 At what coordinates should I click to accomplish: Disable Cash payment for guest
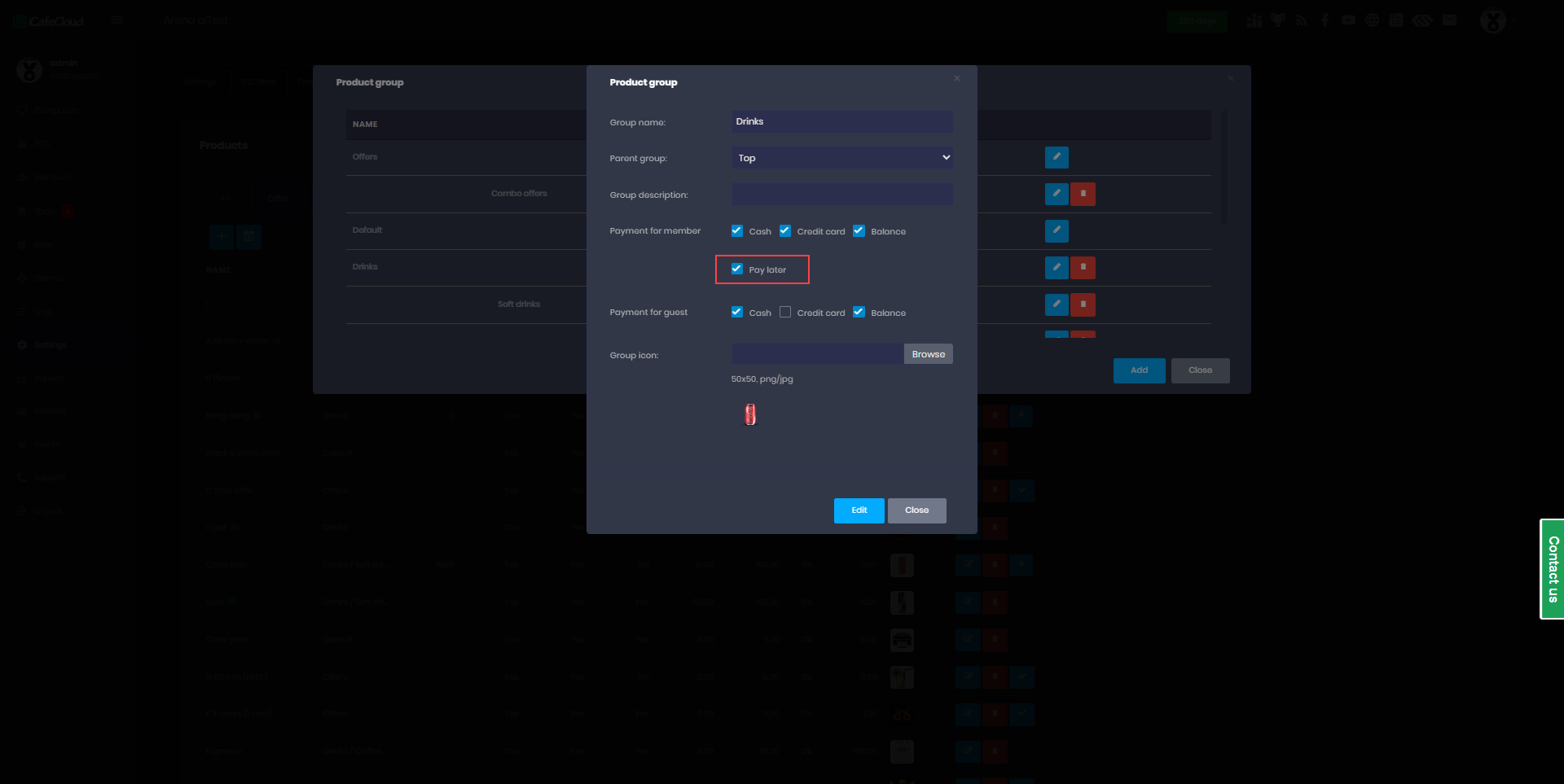[x=737, y=312]
